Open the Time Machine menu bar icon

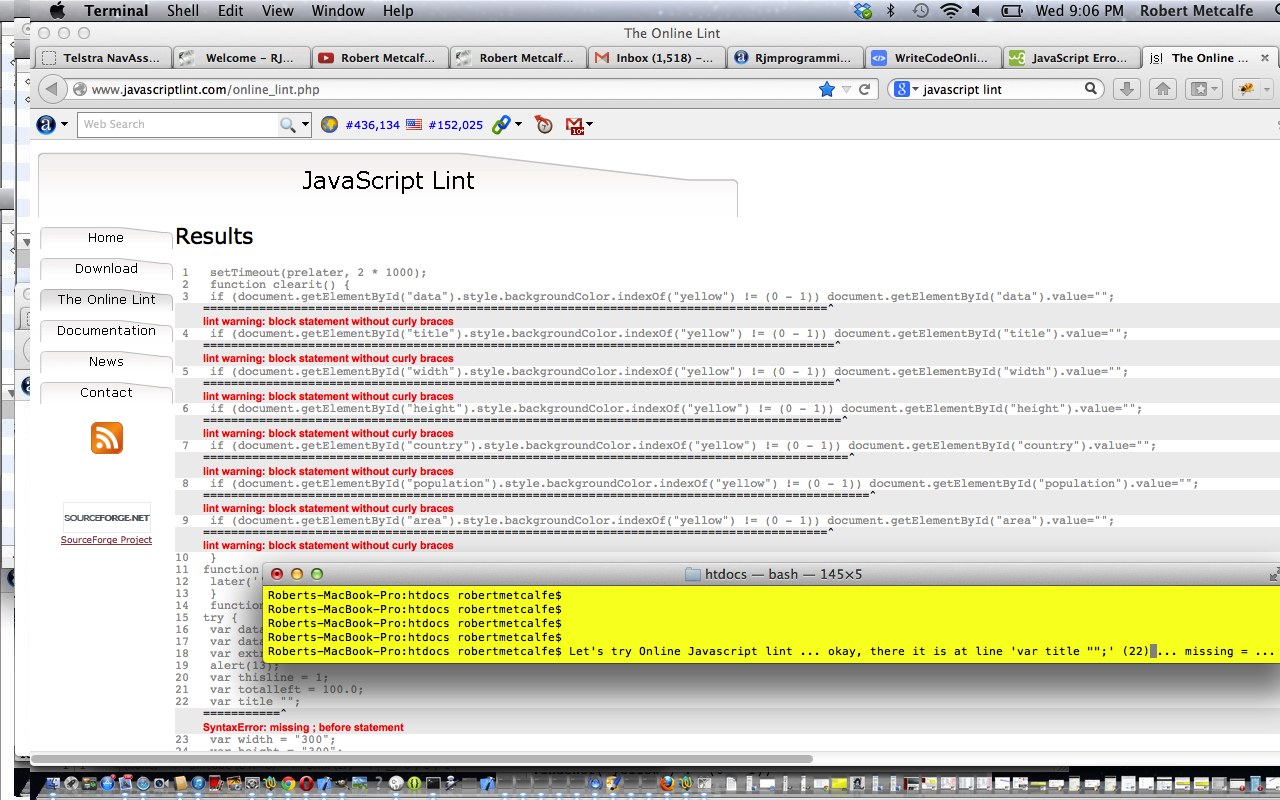click(920, 11)
